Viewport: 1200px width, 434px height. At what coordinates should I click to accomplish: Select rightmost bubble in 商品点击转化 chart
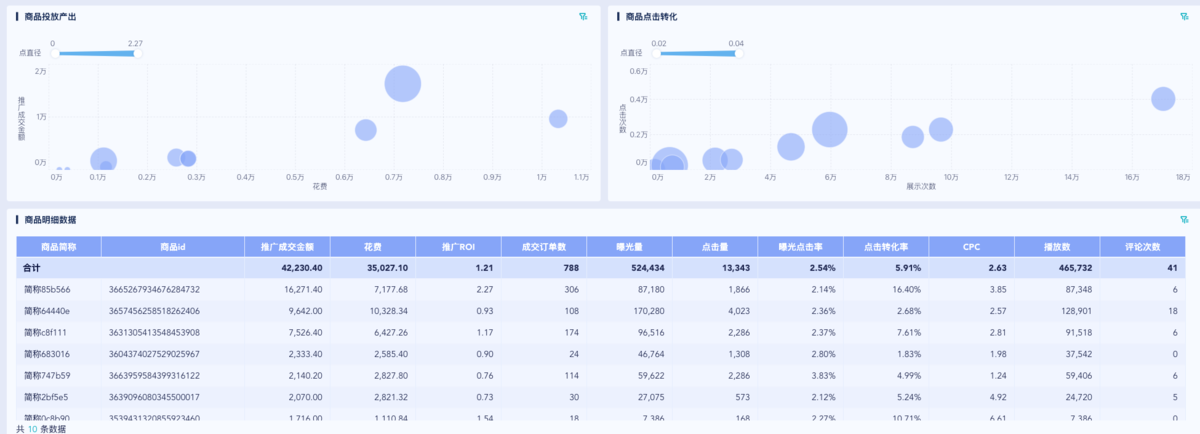point(1162,99)
